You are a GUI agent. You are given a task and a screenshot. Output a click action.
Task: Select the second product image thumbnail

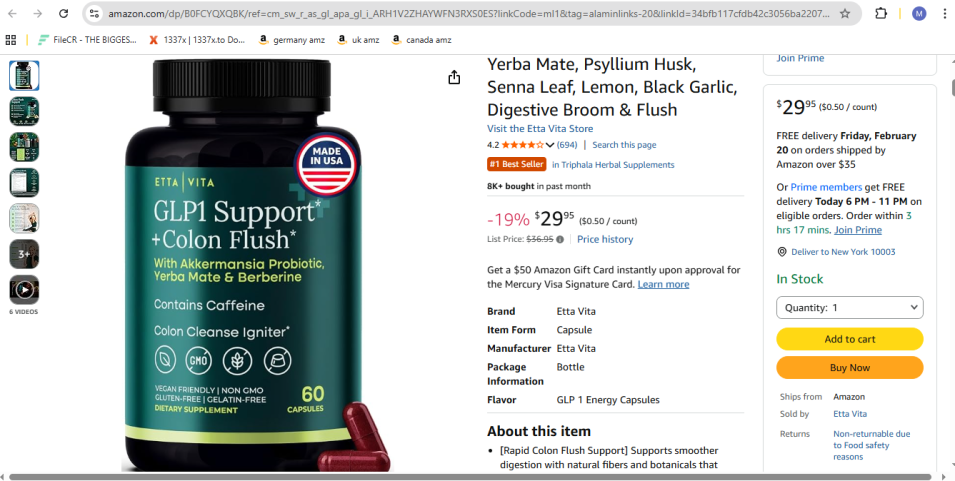tap(24, 111)
